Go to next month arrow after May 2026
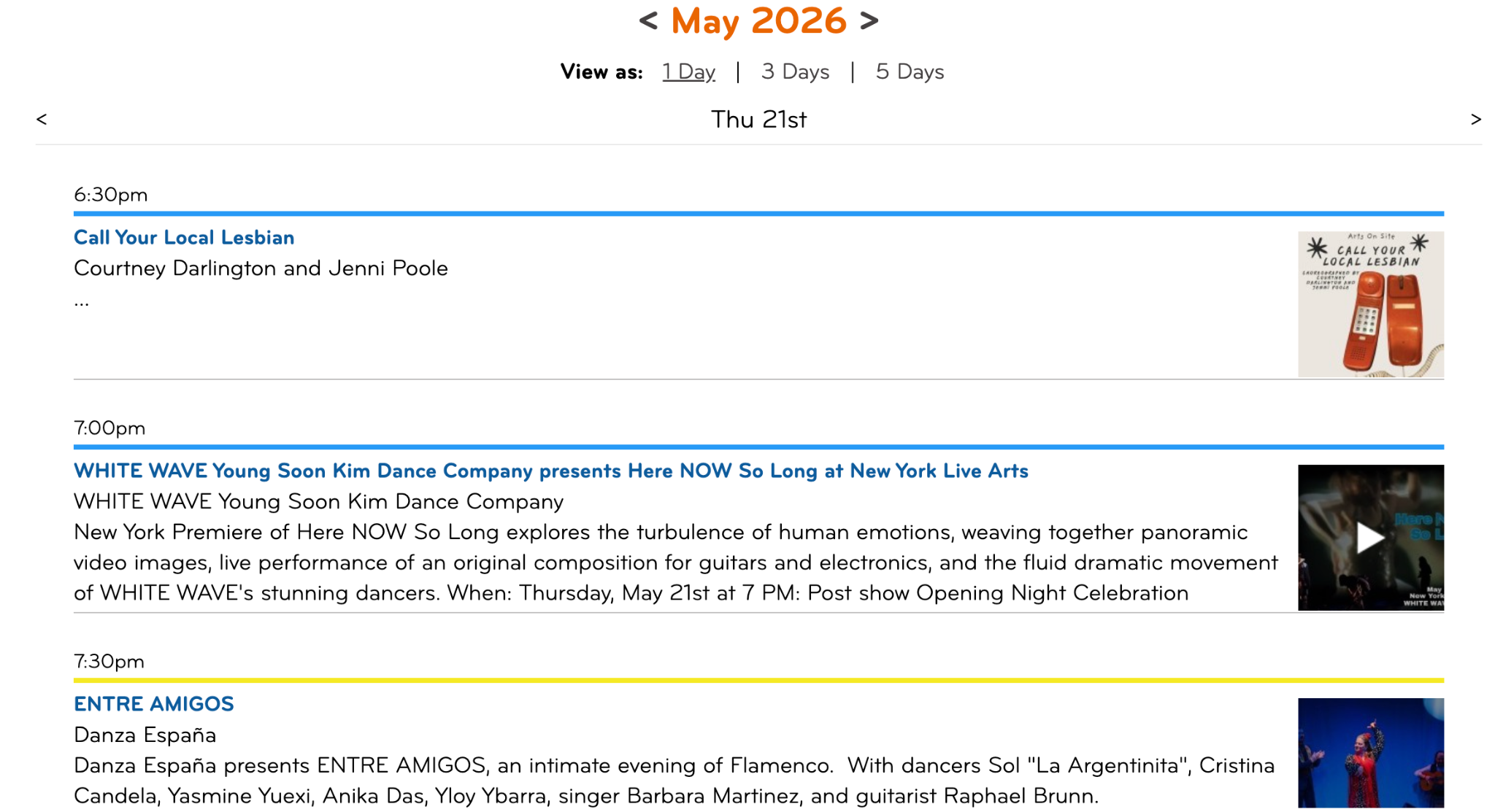The width and height of the screenshot is (1495, 812). click(x=869, y=21)
